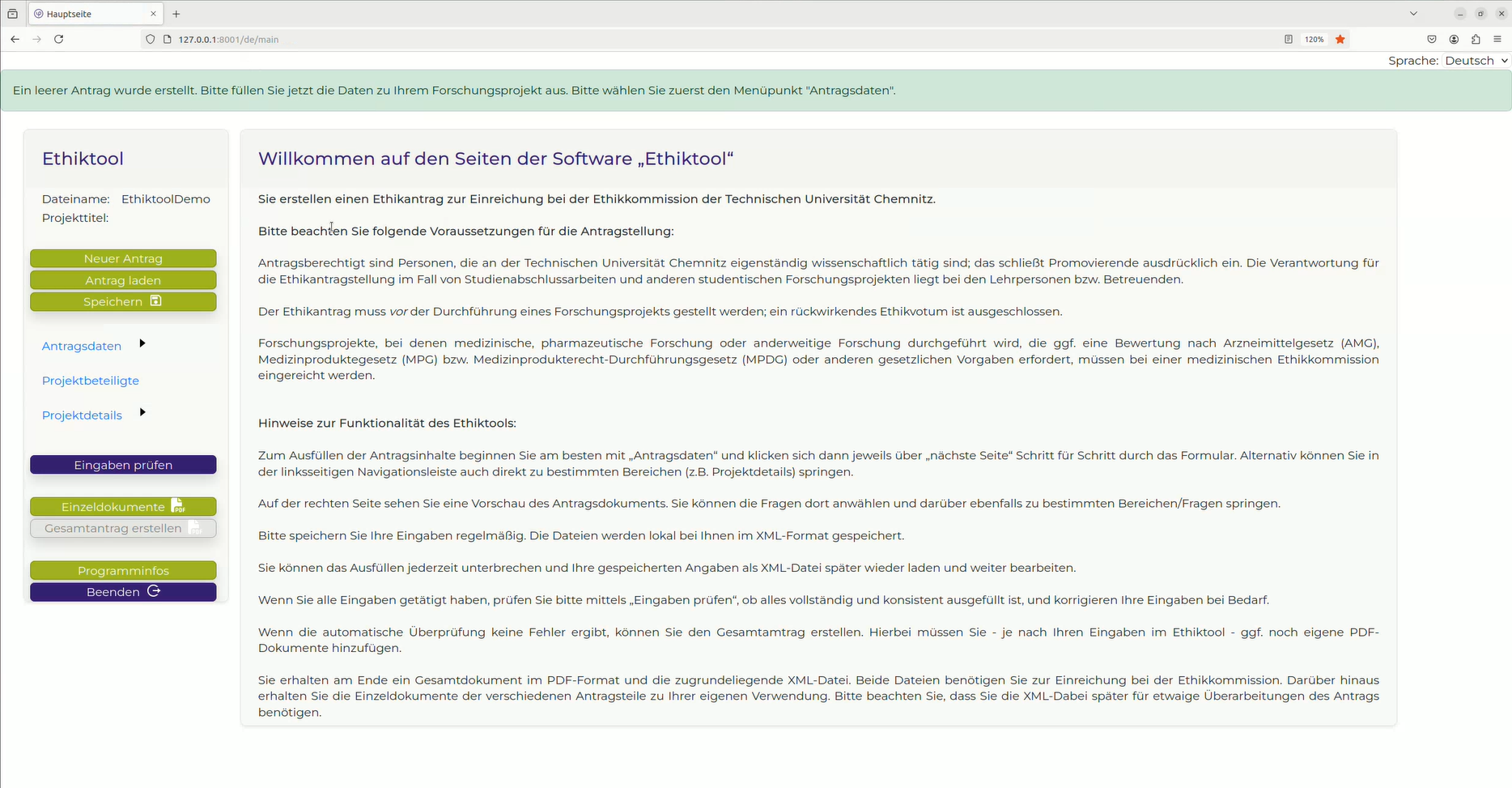Open a new browser tab with plus
The width and height of the screenshot is (1512, 788).
176,14
